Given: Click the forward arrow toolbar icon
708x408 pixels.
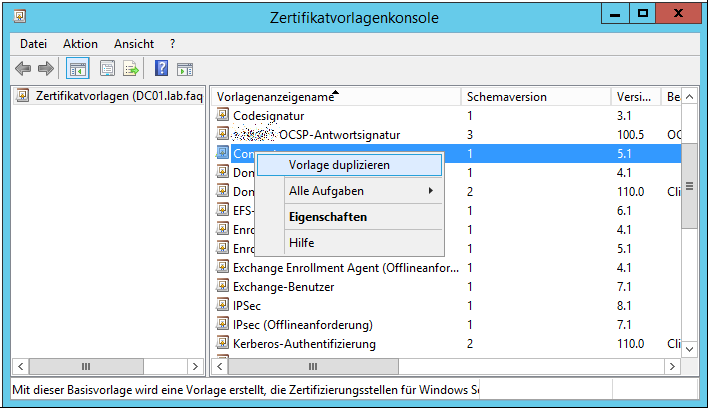Looking at the screenshot, I should click(x=46, y=69).
